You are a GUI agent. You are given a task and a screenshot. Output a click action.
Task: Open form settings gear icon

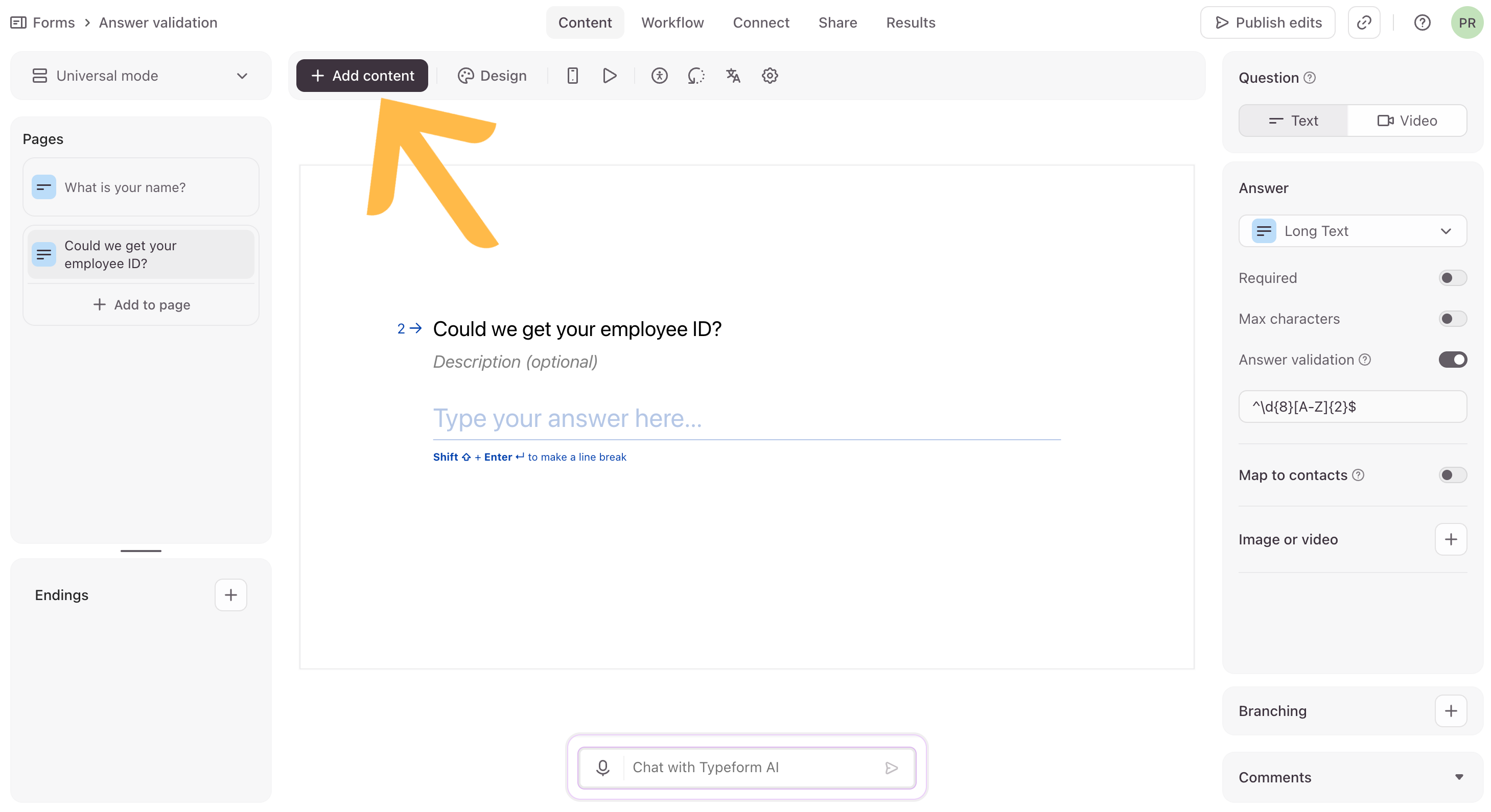click(769, 76)
